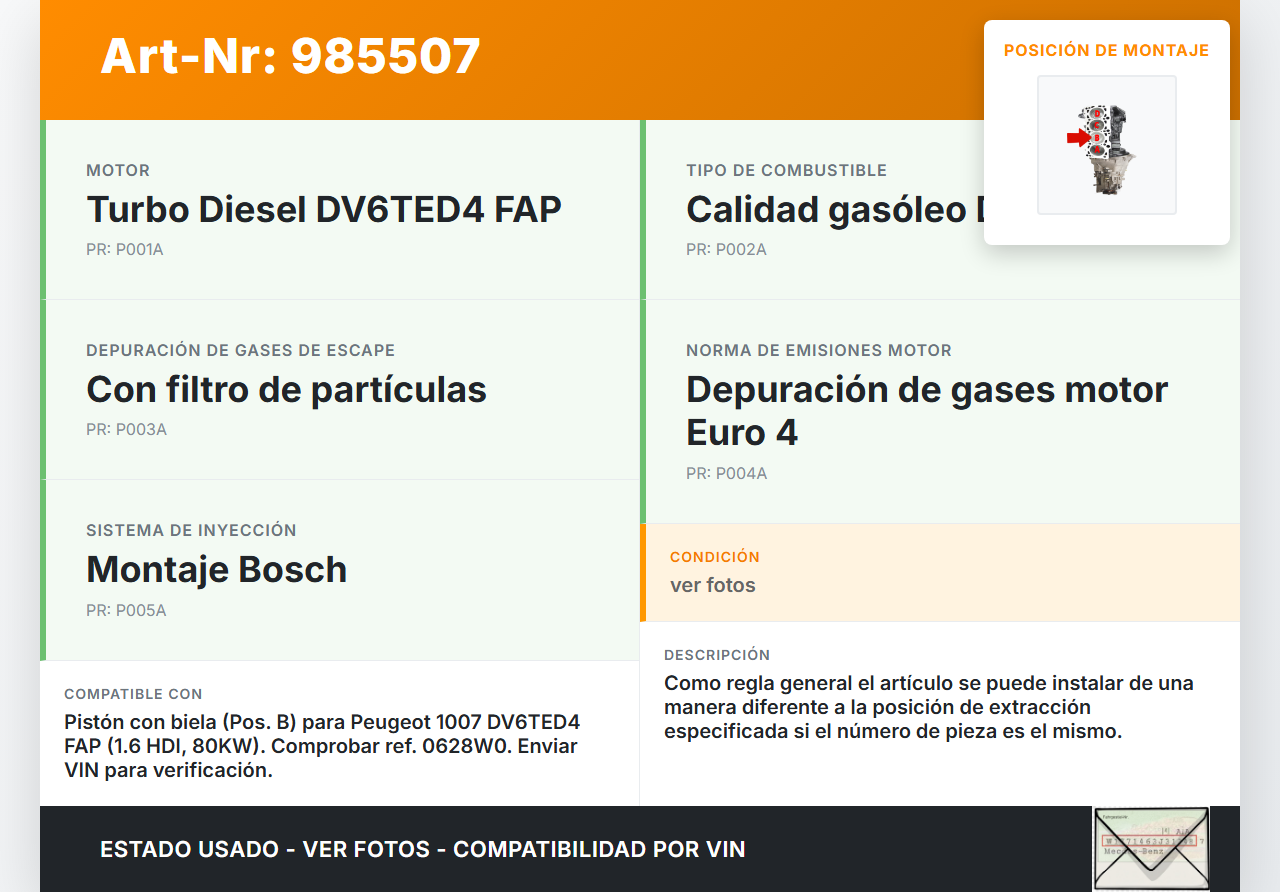Screen dimensions: 1280x892
Task: Click the footer "ESTADO USADO - VER FOTOS" banner text
Action: pos(423,849)
